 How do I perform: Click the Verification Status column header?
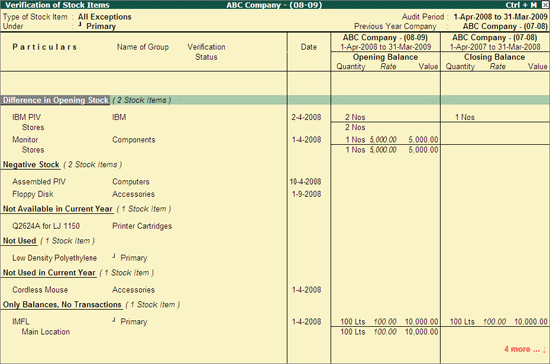[206, 52]
